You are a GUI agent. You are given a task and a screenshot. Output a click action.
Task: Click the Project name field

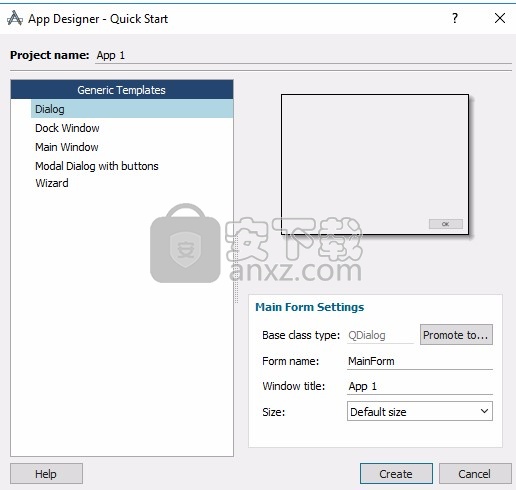point(303,55)
